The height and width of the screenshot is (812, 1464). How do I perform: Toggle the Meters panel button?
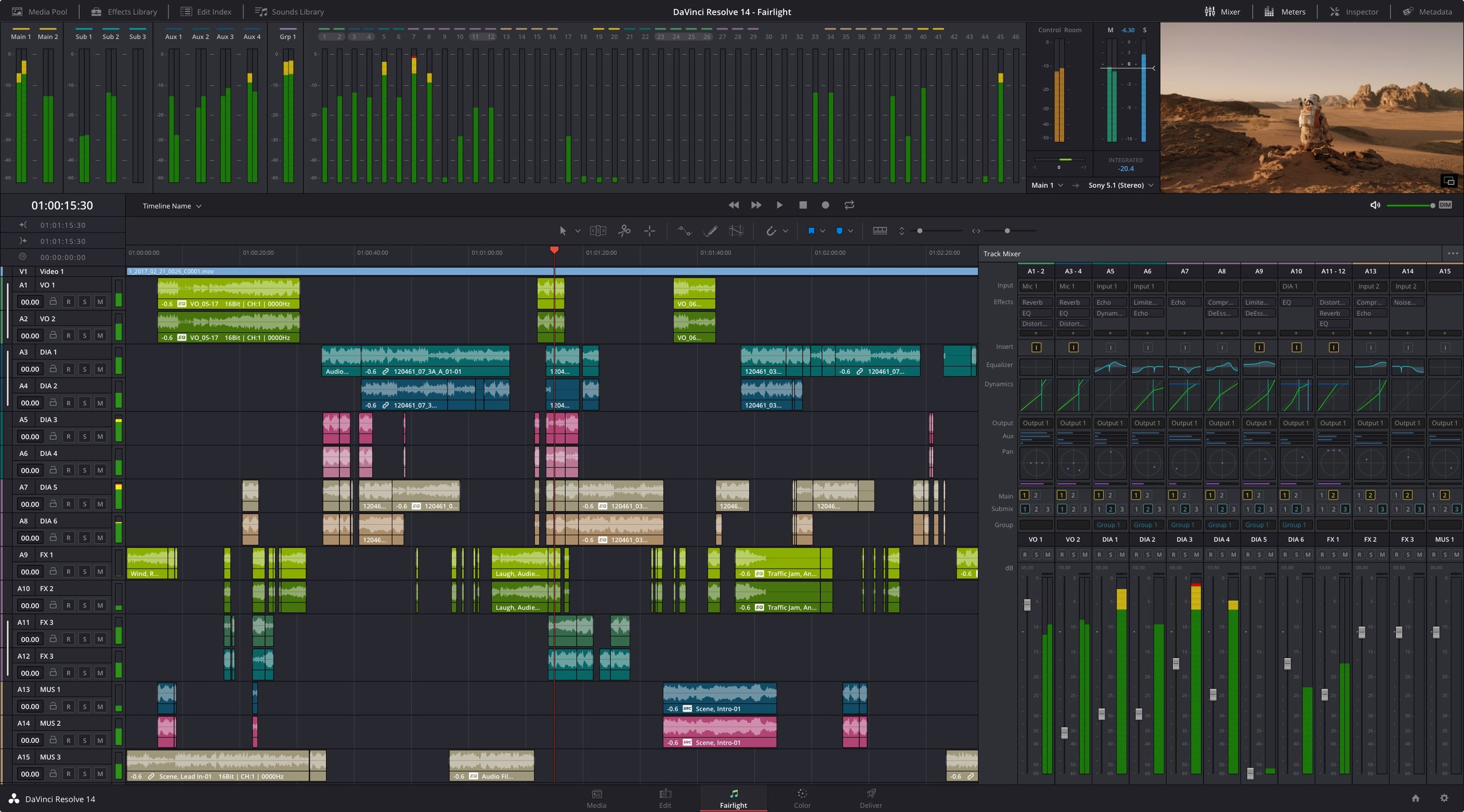point(1284,11)
